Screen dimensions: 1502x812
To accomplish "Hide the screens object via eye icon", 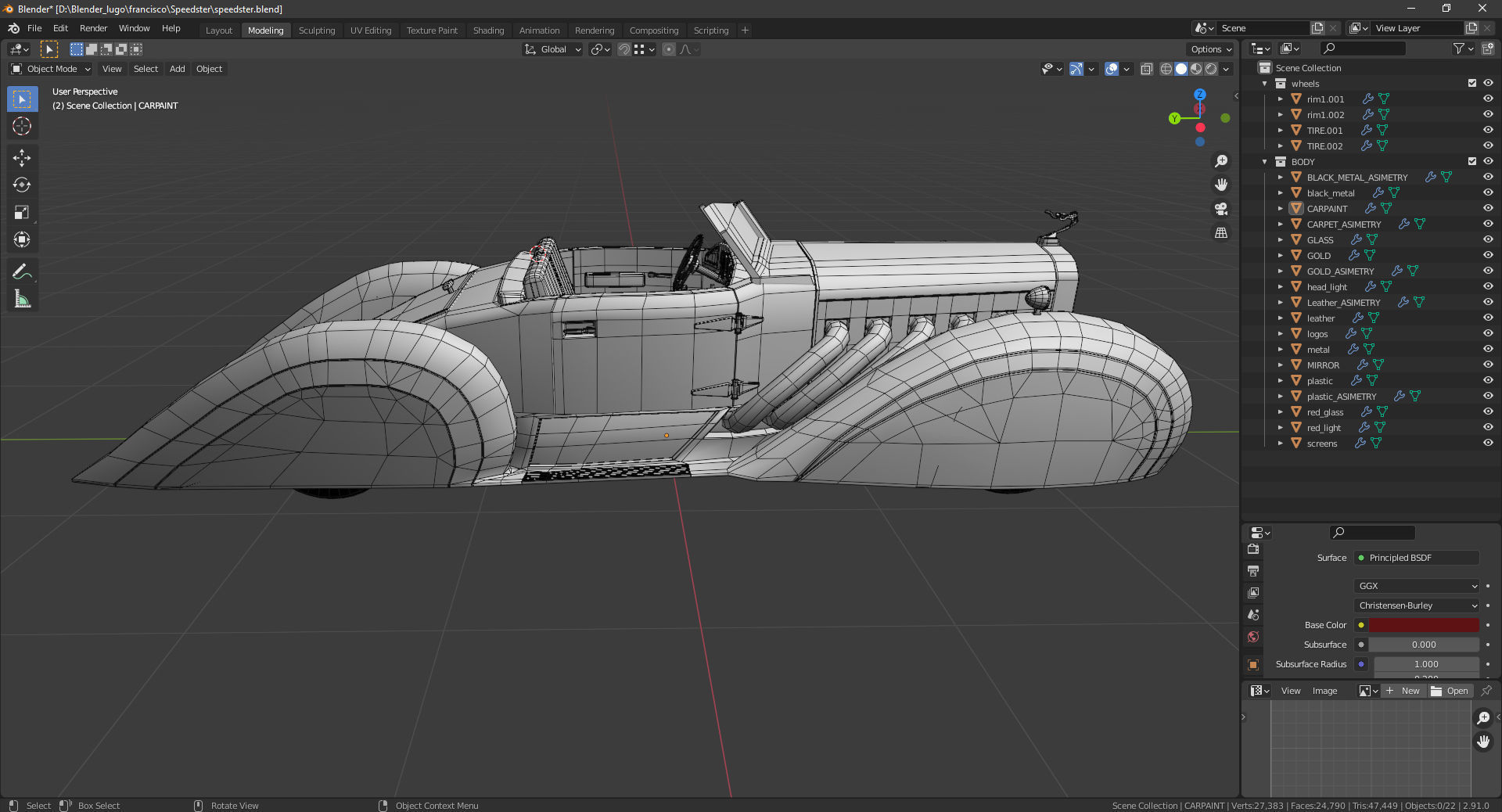I will 1488,444.
